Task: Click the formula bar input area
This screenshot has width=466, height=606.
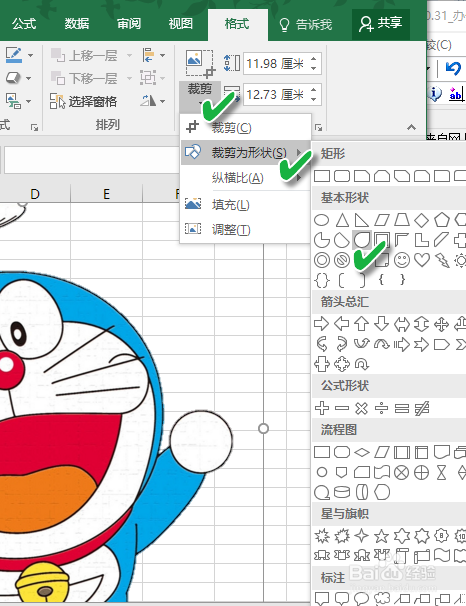Action: coord(91,159)
